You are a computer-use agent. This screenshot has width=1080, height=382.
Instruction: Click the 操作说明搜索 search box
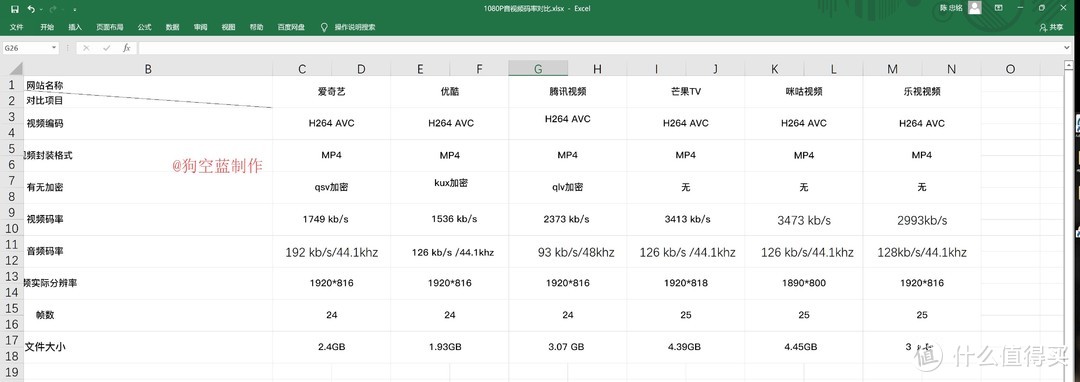click(x=355, y=27)
